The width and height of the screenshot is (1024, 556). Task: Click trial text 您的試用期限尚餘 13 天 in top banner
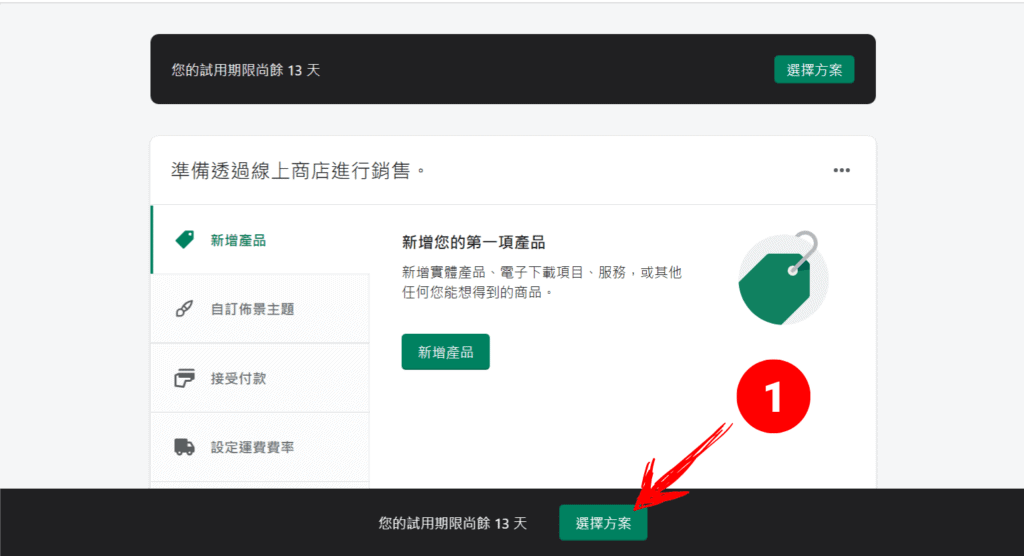tap(246, 70)
